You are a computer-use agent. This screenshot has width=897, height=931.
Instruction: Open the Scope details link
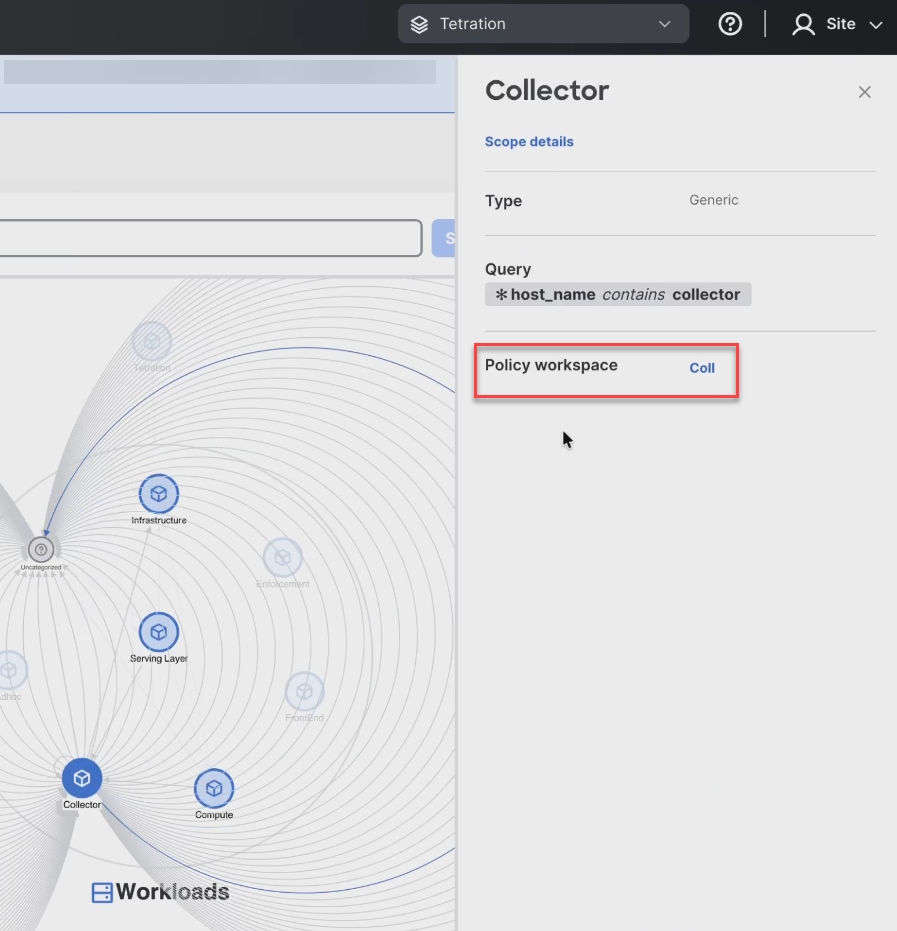pyautogui.click(x=529, y=142)
